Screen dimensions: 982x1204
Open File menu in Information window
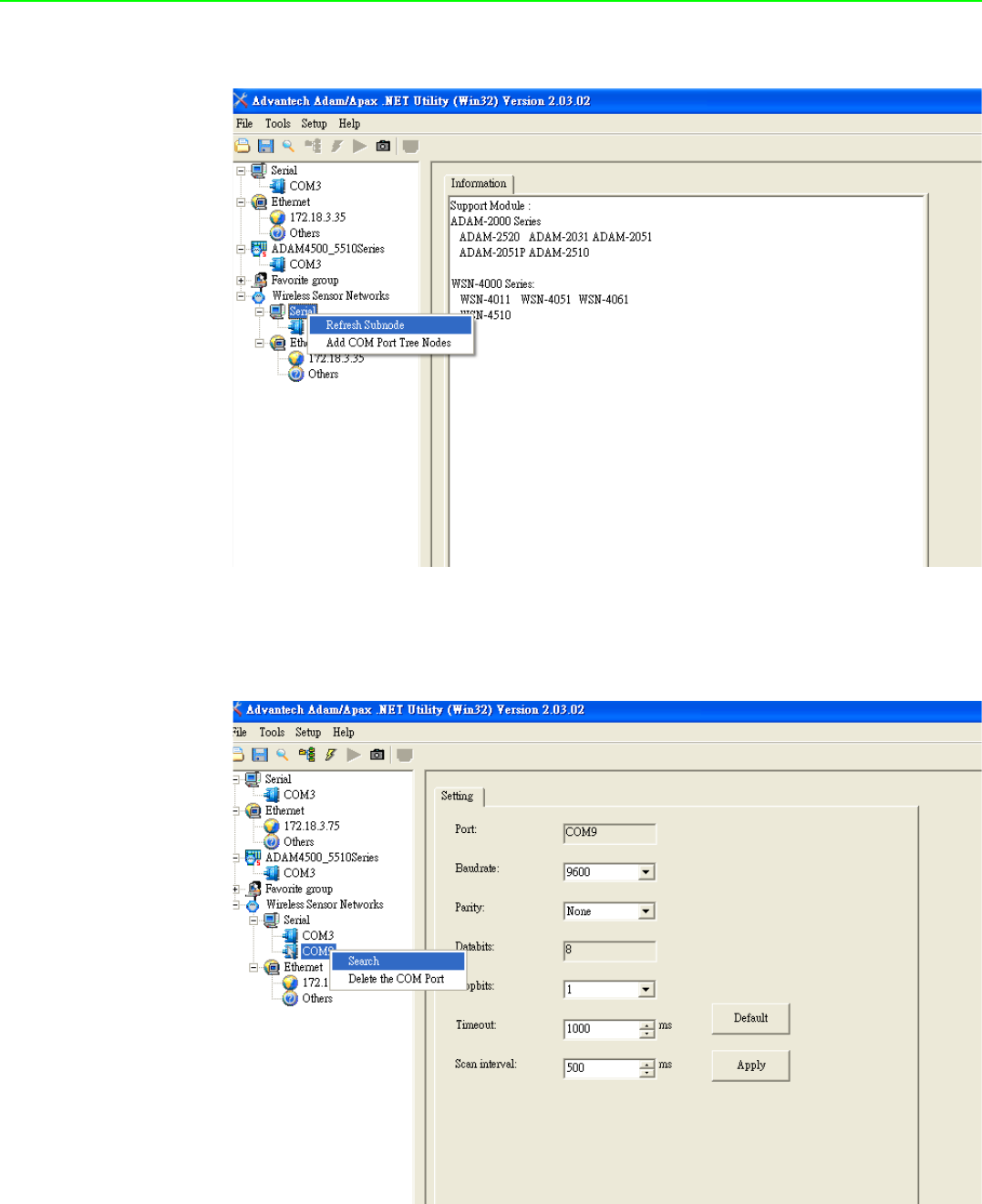pos(244,124)
